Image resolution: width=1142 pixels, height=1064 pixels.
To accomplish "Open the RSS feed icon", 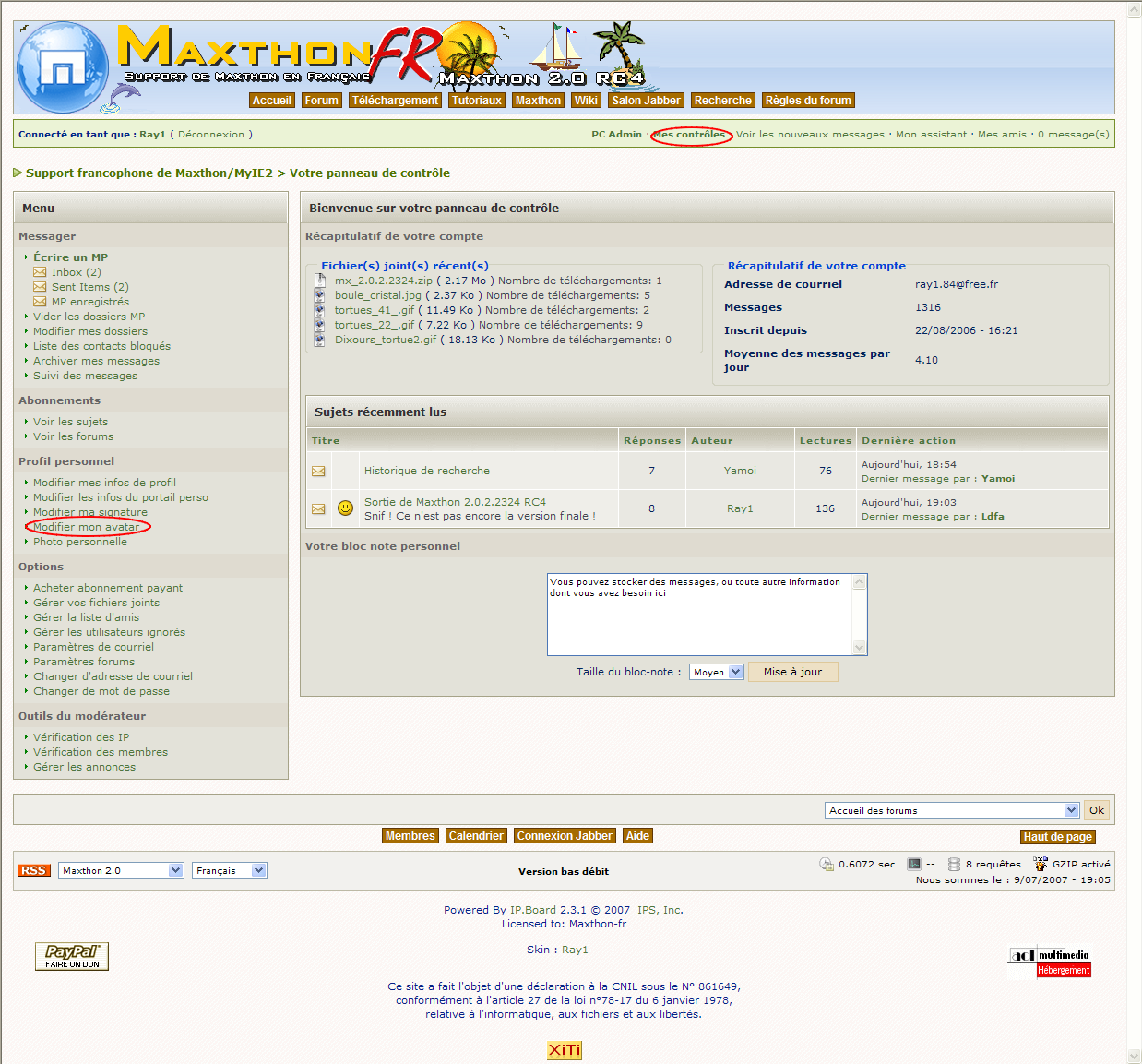I will (x=34, y=870).
